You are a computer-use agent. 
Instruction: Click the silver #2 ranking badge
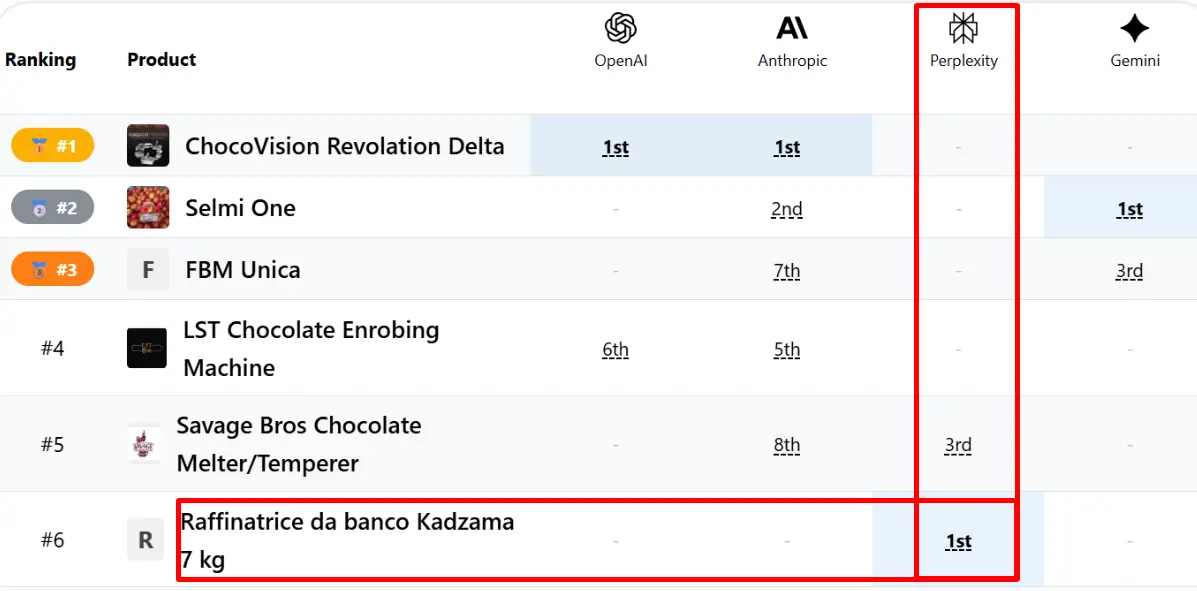(x=53, y=207)
